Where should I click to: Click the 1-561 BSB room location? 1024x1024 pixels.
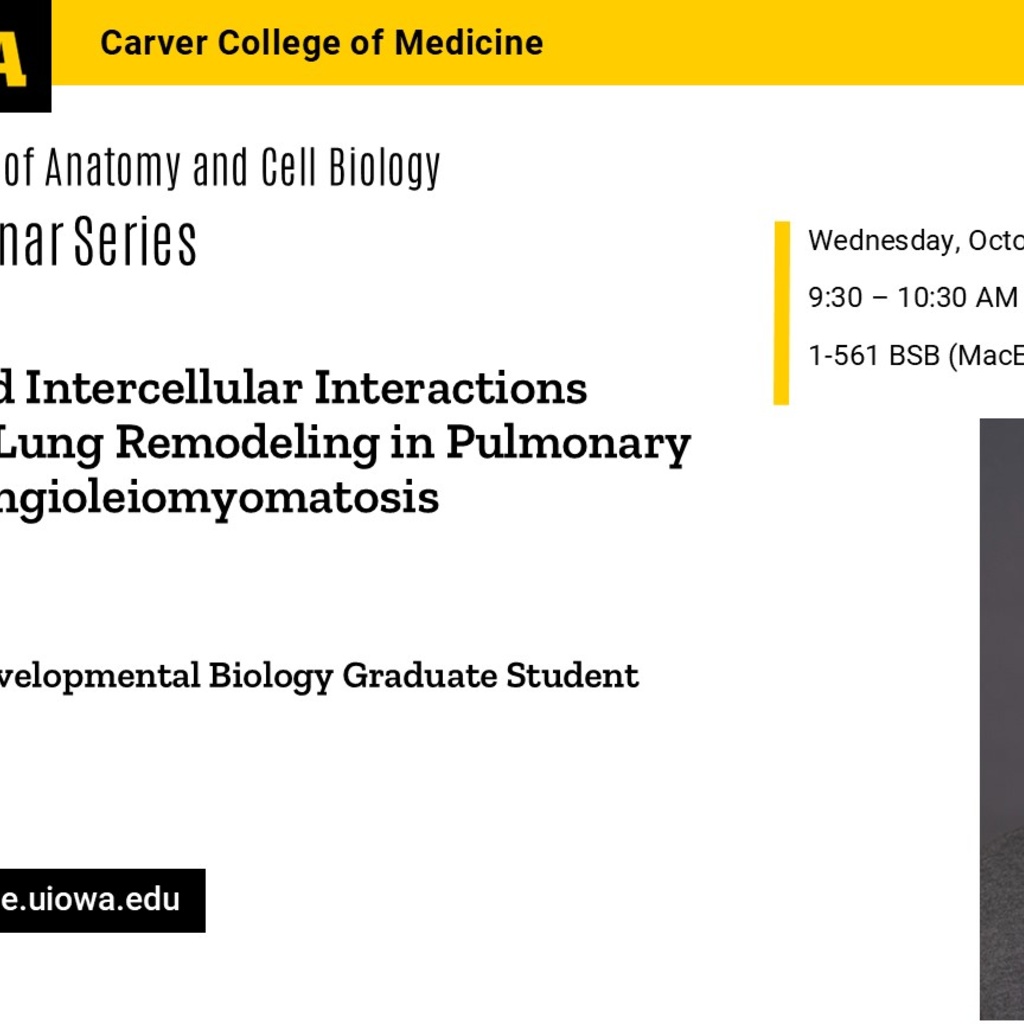coord(915,355)
